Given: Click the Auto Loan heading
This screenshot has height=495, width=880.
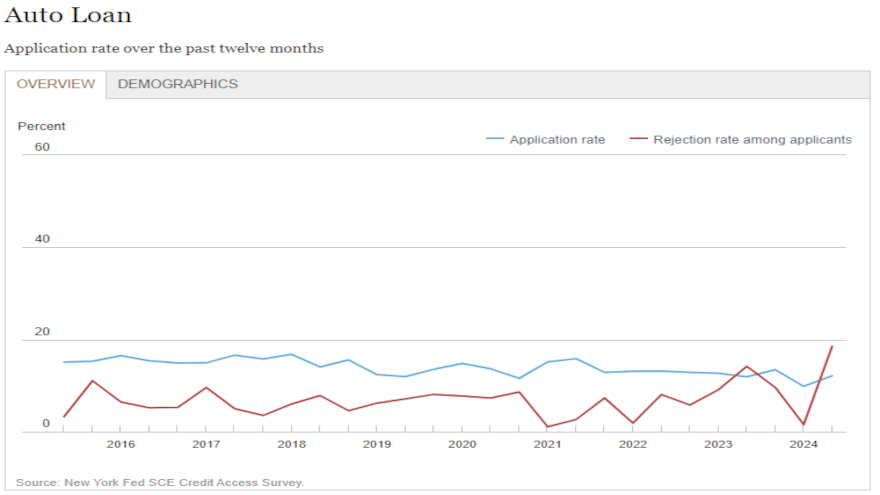Looking at the screenshot, I should click(x=68, y=16).
